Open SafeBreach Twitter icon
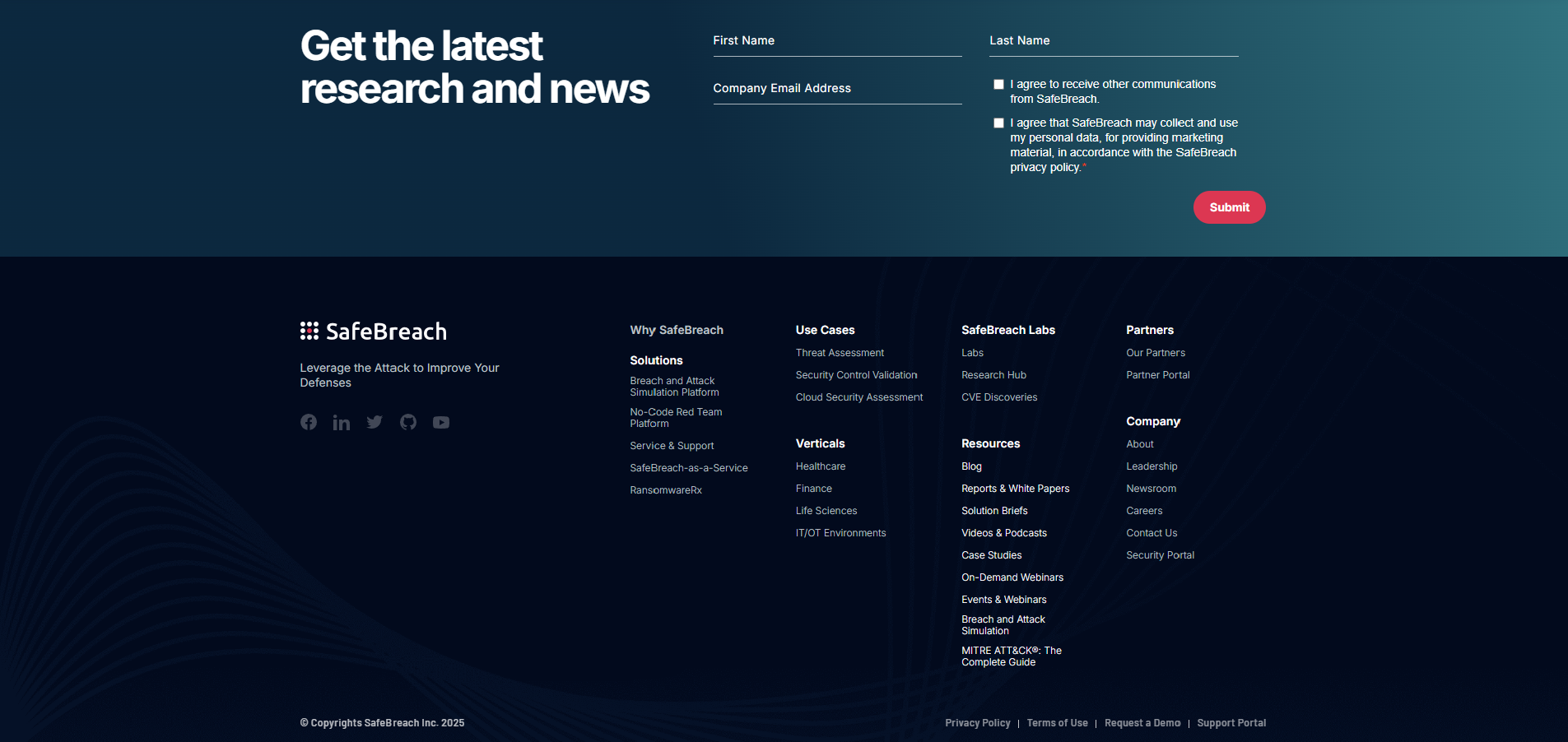 click(x=375, y=422)
